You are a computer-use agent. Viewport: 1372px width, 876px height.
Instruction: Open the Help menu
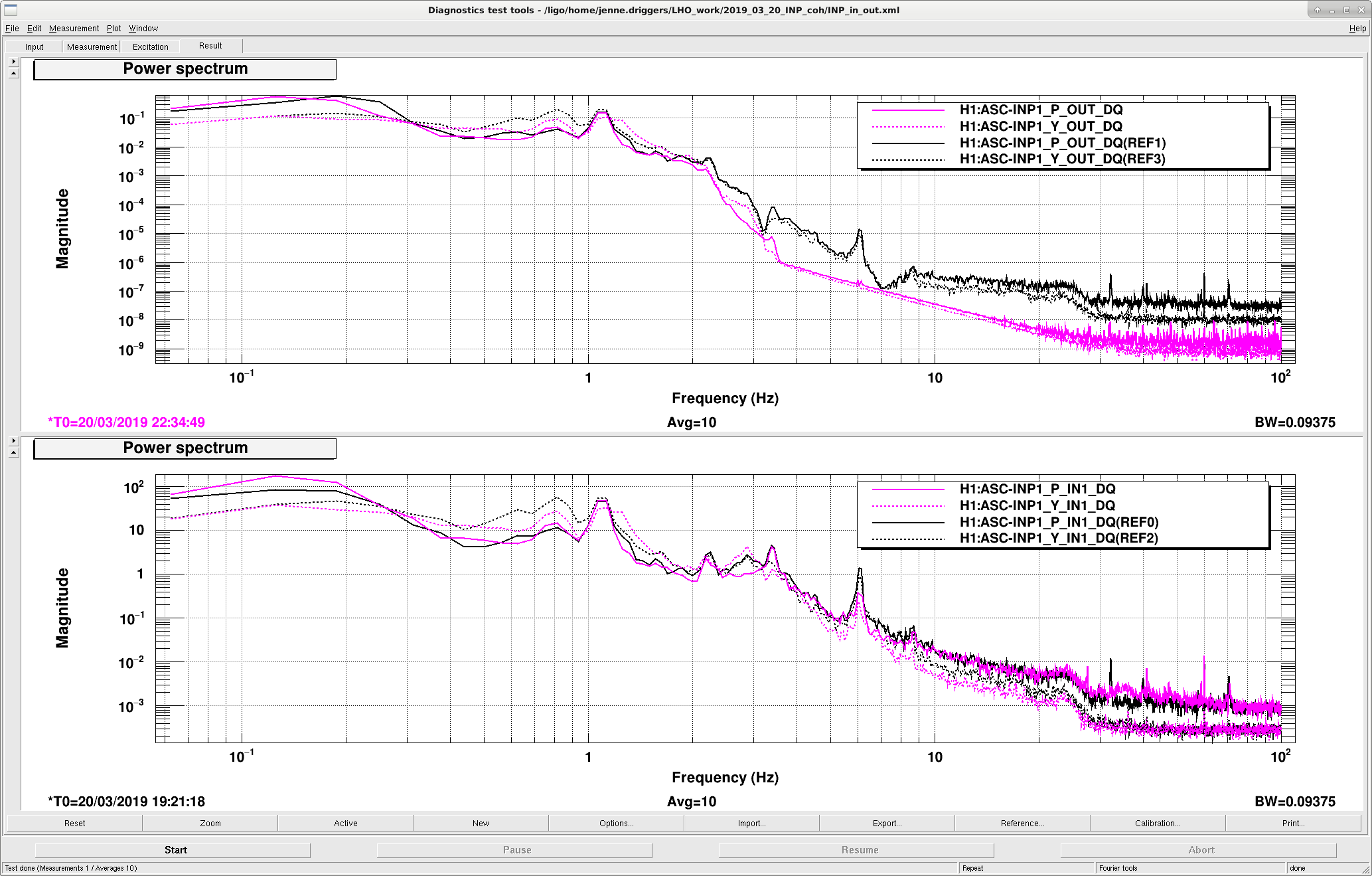1357,29
